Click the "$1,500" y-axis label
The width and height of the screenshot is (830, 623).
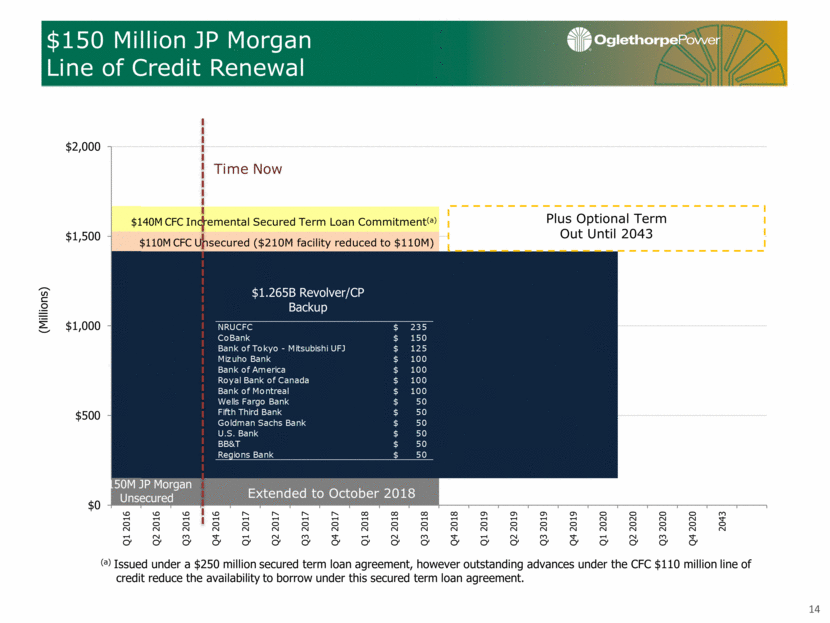pos(83,236)
